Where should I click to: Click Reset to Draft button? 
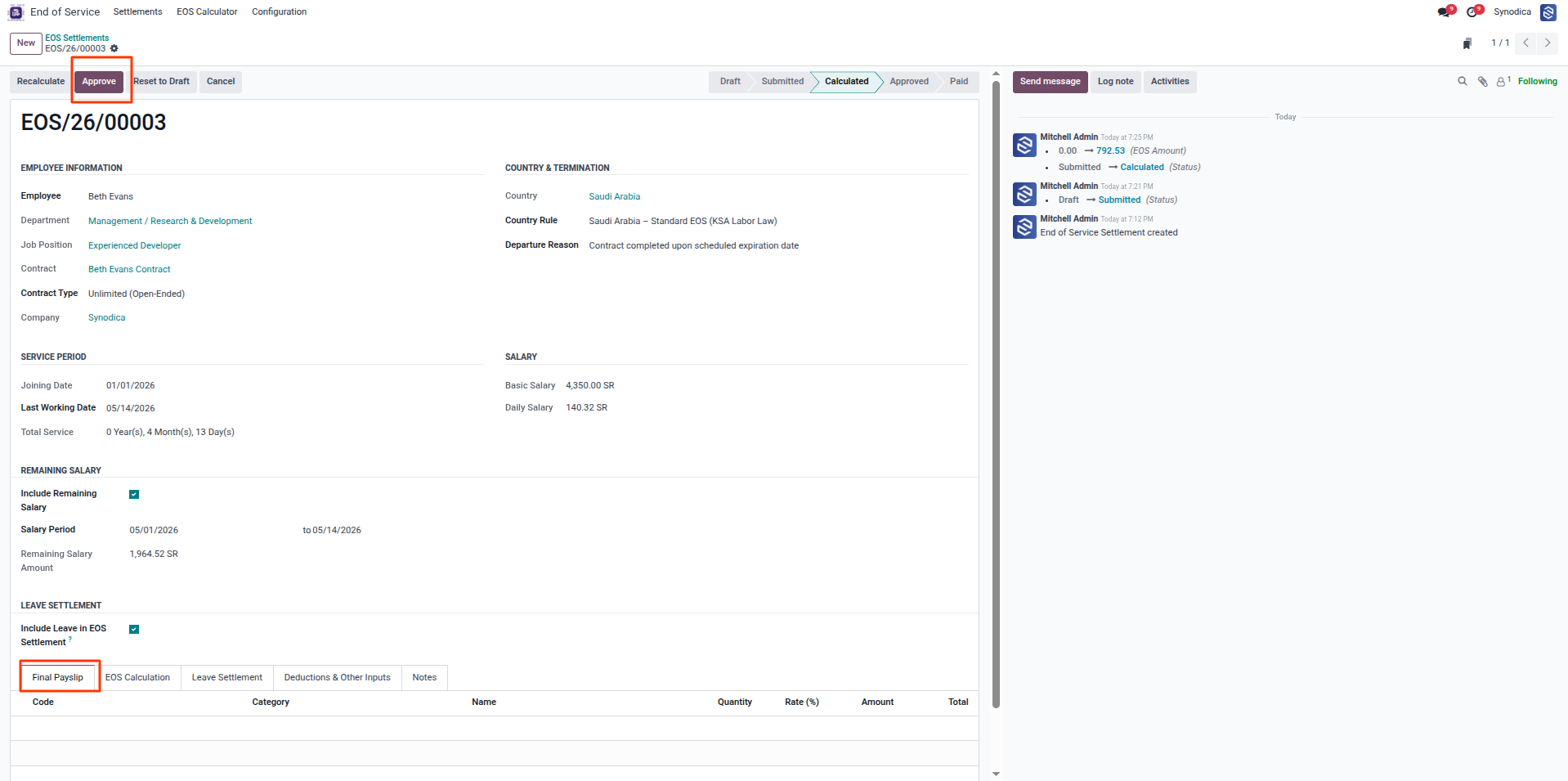[161, 81]
